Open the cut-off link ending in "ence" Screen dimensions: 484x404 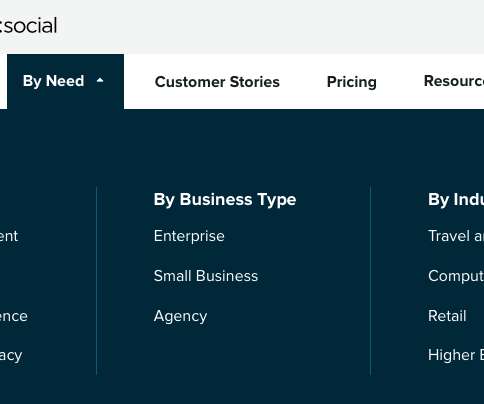click(14, 316)
